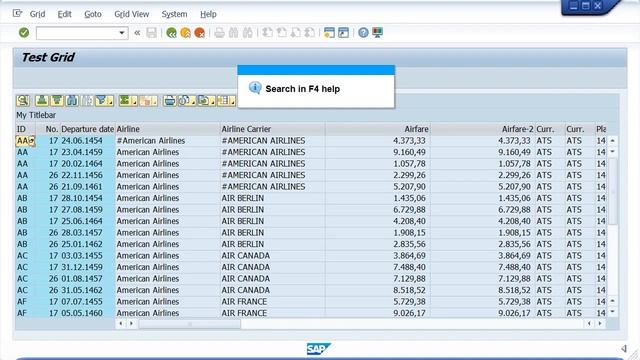The image size is (640, 360).
Task: Click the airfare value 9.160,49 in Airfare column
Action: 409,152
